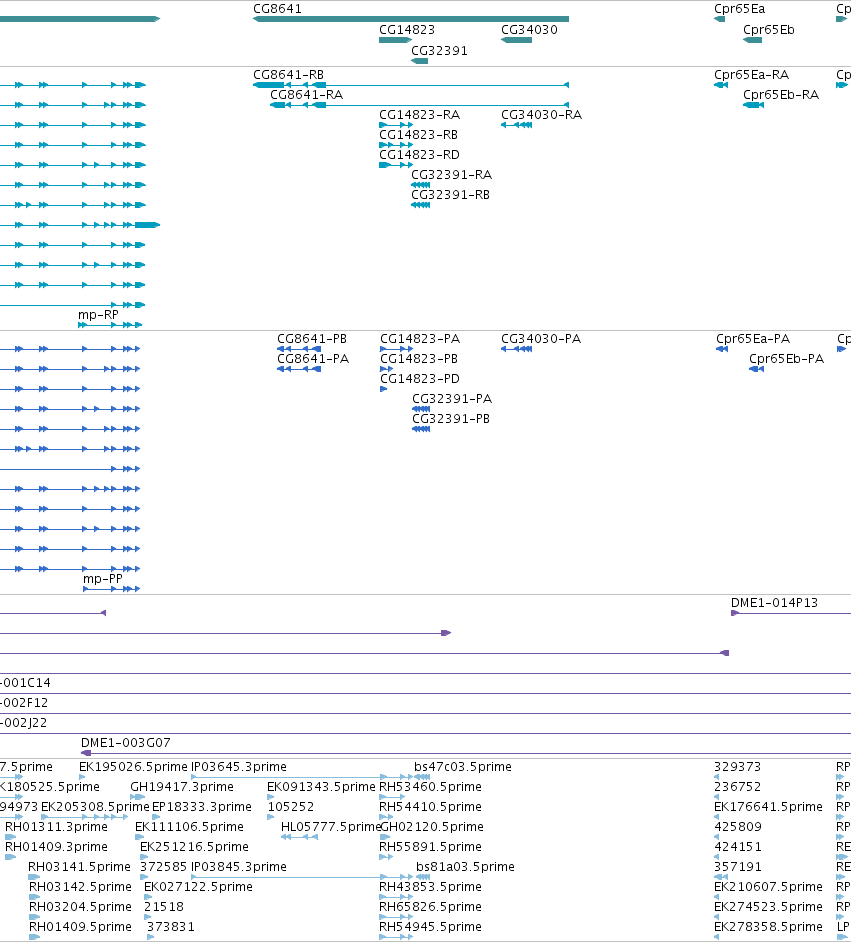Select EST EK195026.5prime
Viewport: 851px width, 942px height.
click(82, 777)
